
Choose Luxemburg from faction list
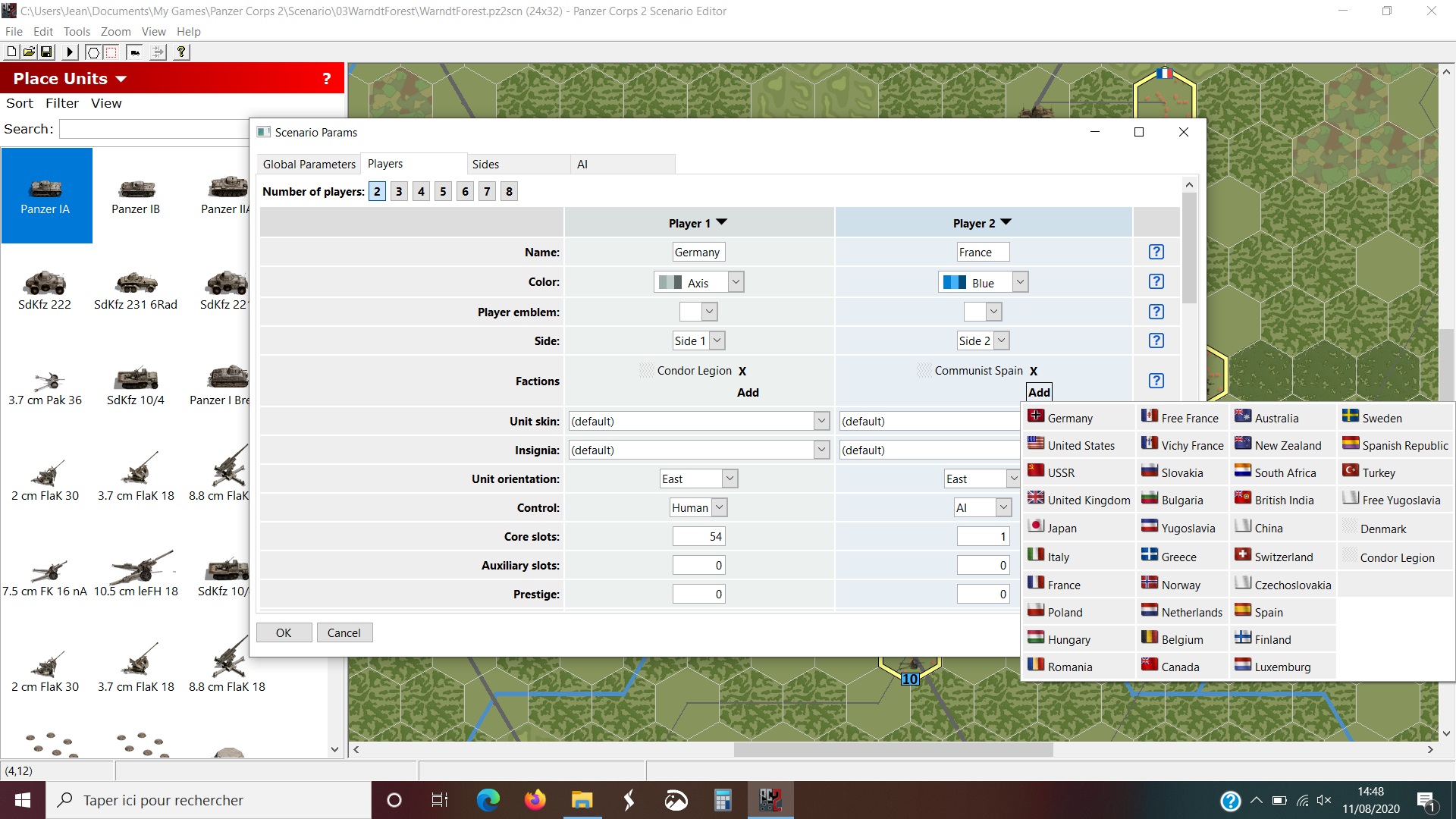point(1283,667)
